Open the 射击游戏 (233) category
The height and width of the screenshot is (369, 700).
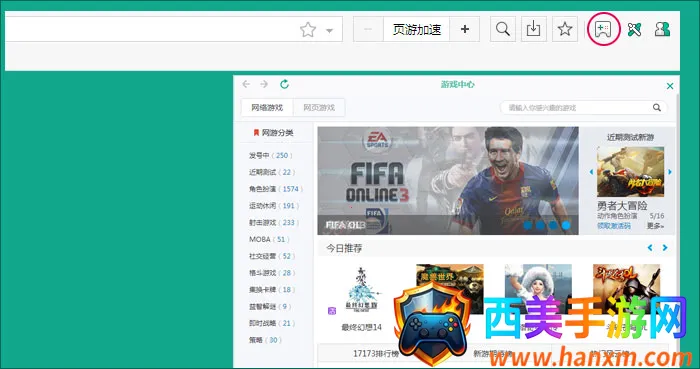point(274,222)
